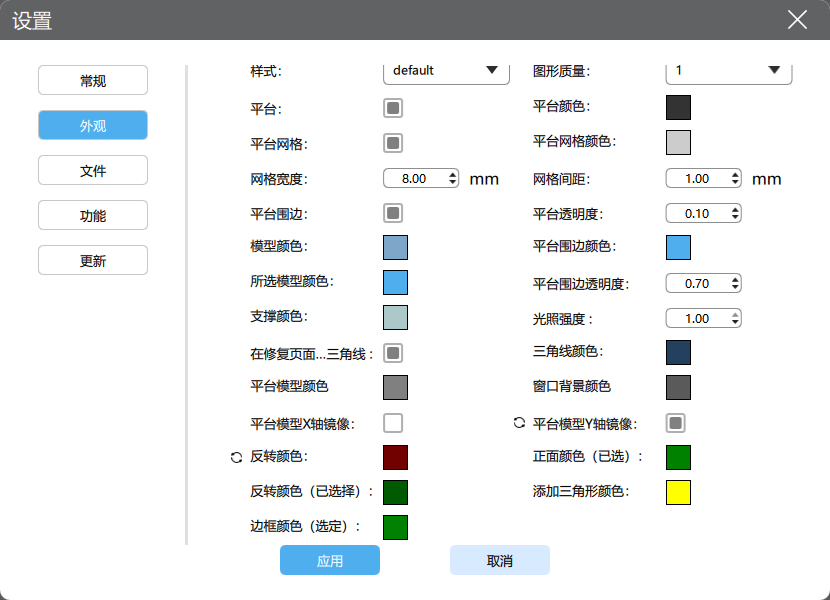Click the 应用 button
The width and height of the screenshot is (830, 600).
329,561
